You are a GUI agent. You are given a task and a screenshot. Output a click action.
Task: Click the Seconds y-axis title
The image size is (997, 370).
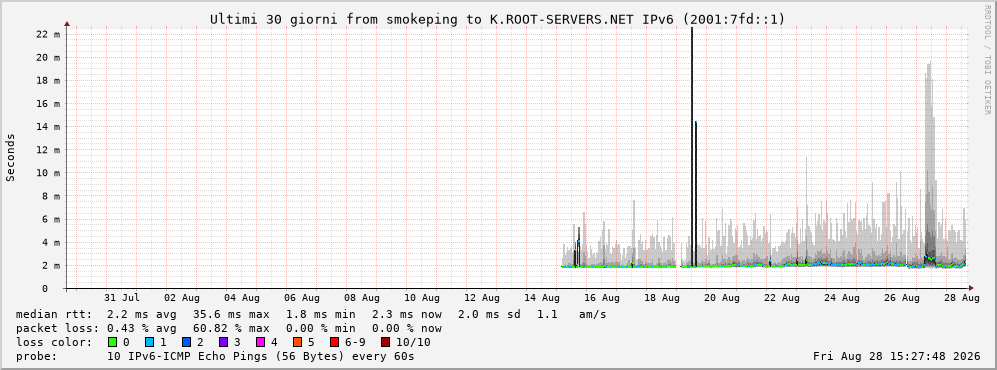(x=11, y=157)
